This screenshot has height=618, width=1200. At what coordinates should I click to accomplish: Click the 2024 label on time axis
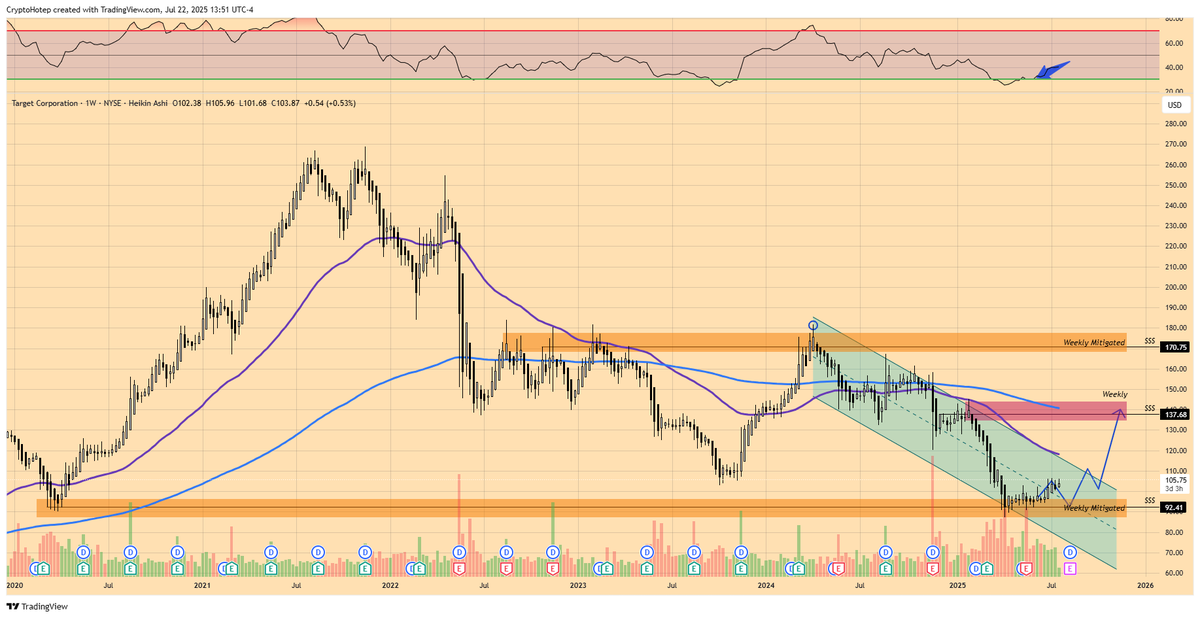(766, 584)
